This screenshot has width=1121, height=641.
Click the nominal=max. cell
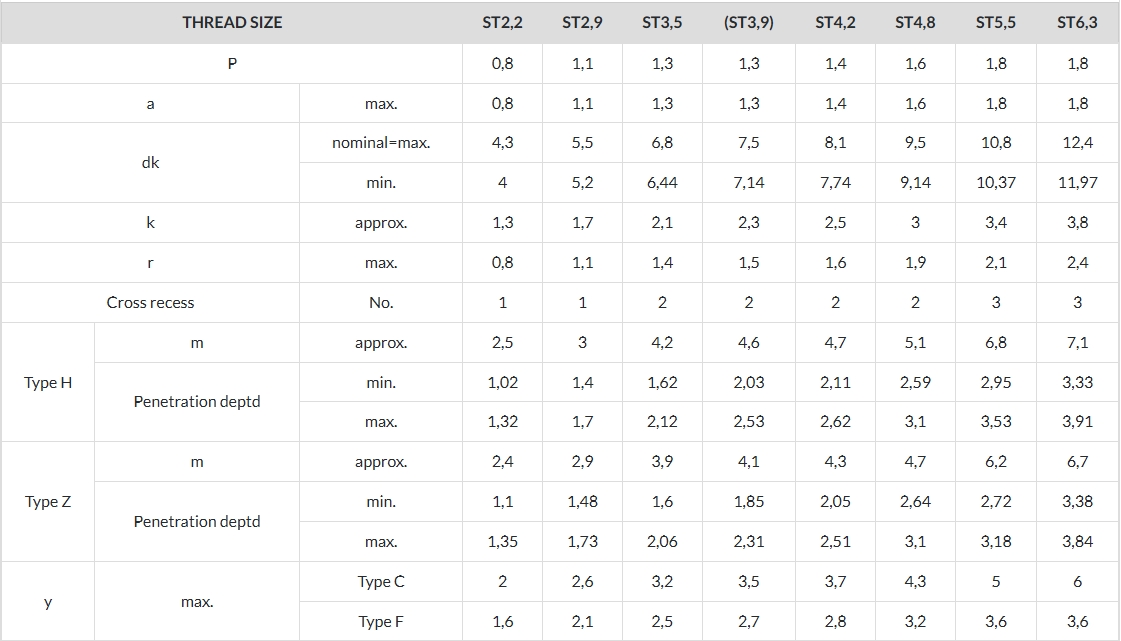point(381,143)
